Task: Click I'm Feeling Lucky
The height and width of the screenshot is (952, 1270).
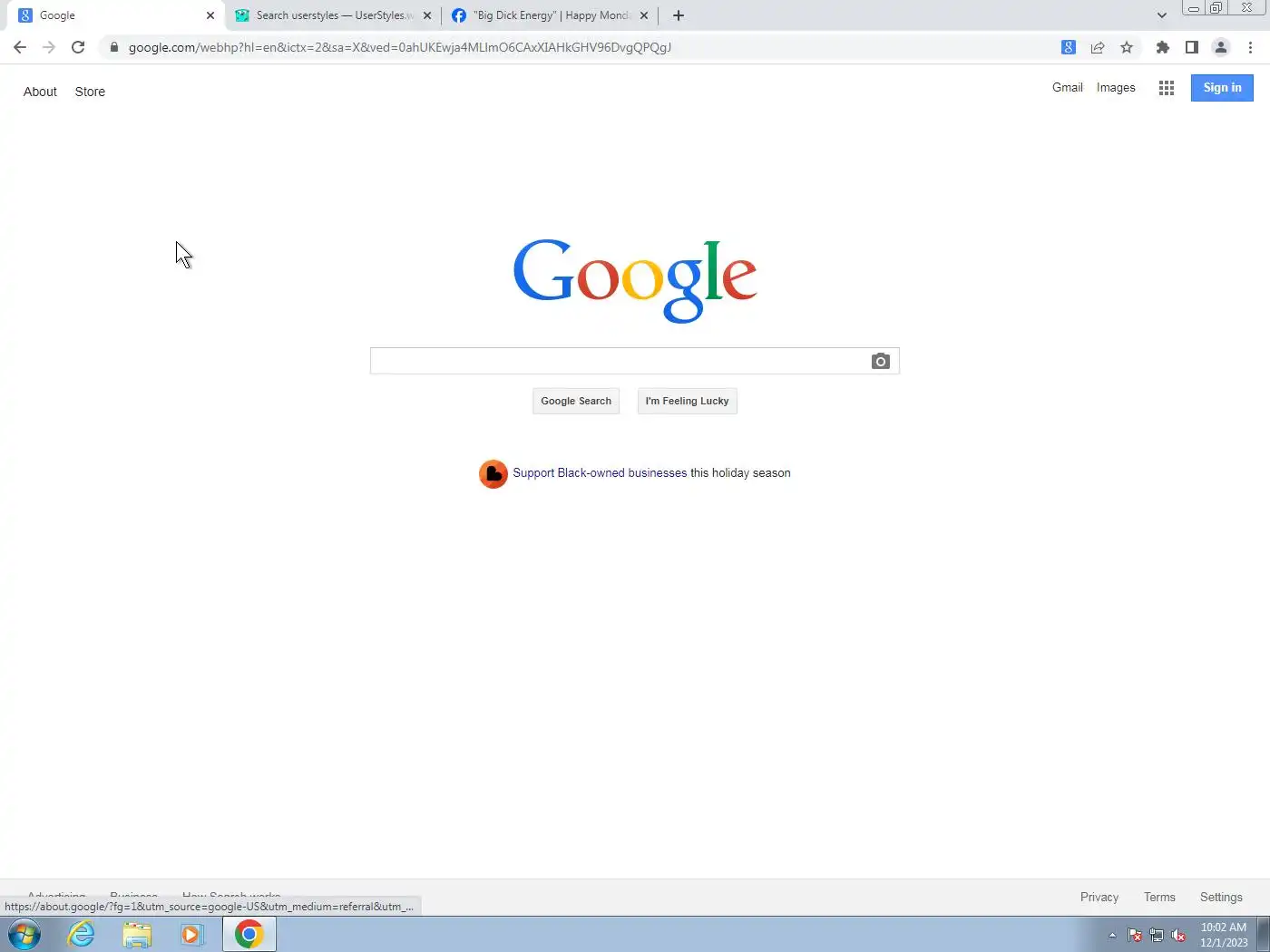Action: point(688,401)
